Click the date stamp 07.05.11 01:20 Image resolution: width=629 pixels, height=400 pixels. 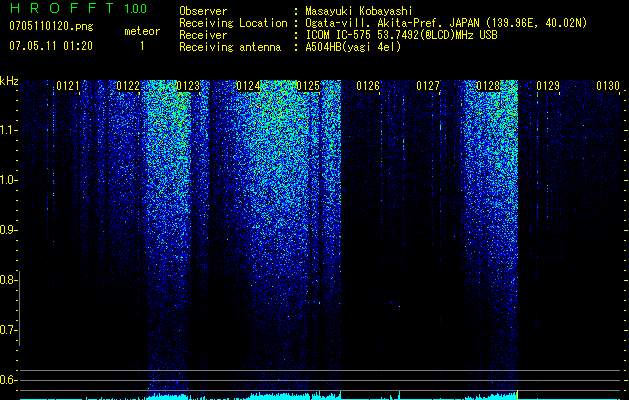[51, 46]
